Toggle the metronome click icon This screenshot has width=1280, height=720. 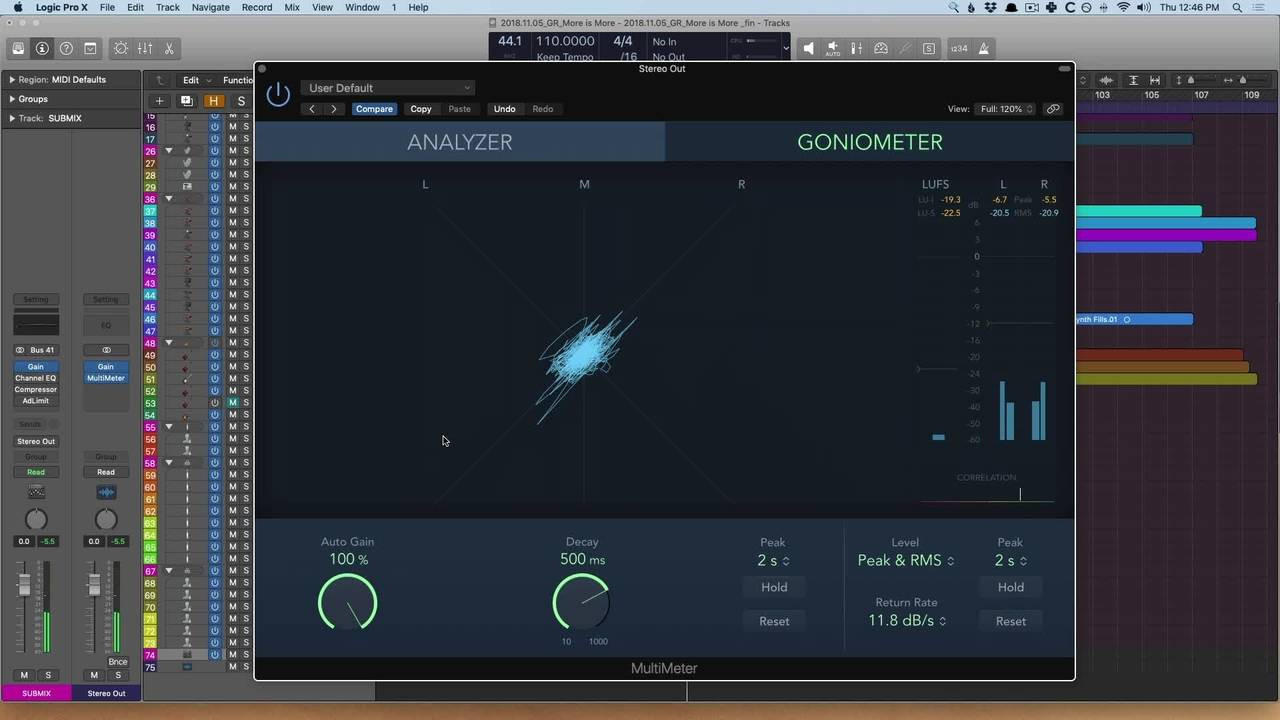coord(983,48)
